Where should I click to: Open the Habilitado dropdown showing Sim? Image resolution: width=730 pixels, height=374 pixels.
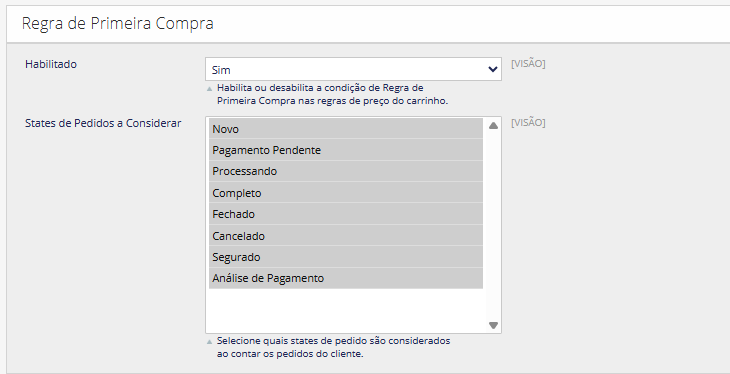353,69
